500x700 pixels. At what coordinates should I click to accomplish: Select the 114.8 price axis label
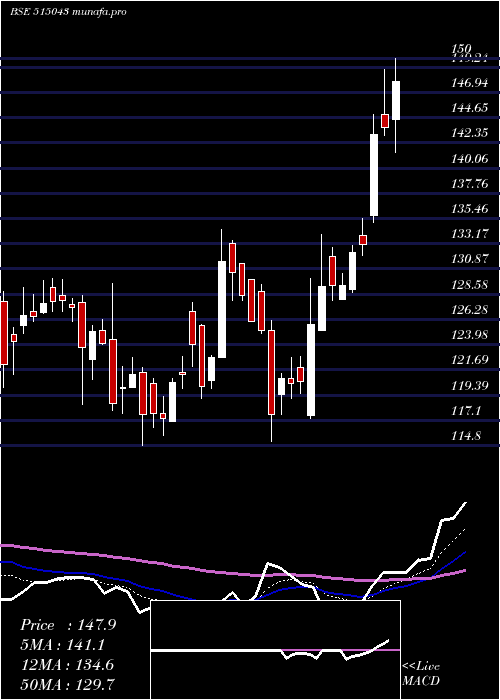click(x=467, y=435)
